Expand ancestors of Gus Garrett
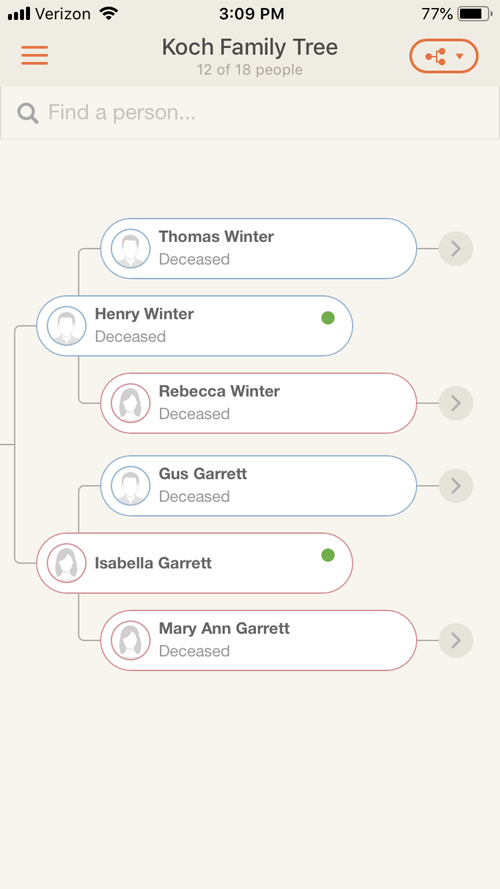 [456, 486]
